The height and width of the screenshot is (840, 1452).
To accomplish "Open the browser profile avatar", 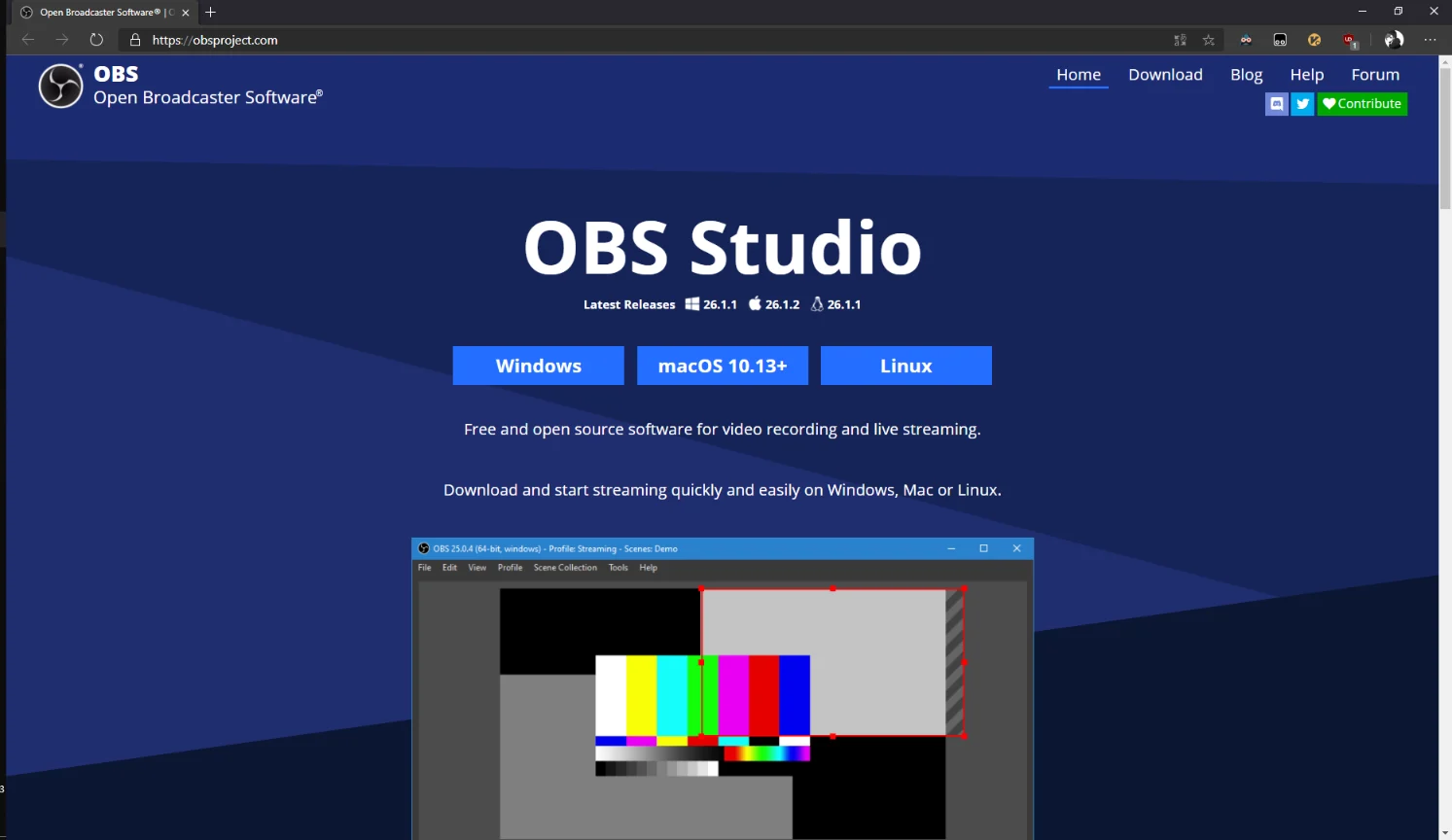I will pos(1394,40).
